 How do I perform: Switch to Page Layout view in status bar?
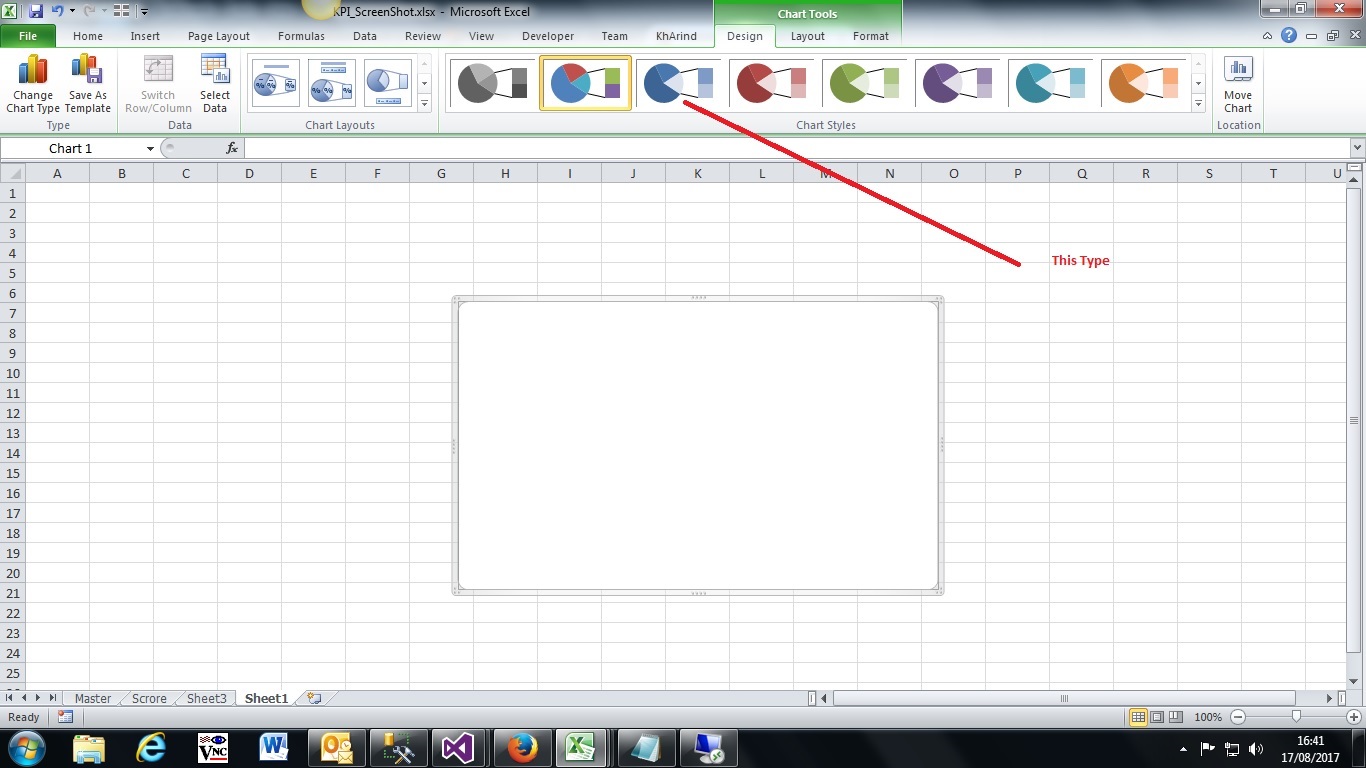pos(1157,717)
